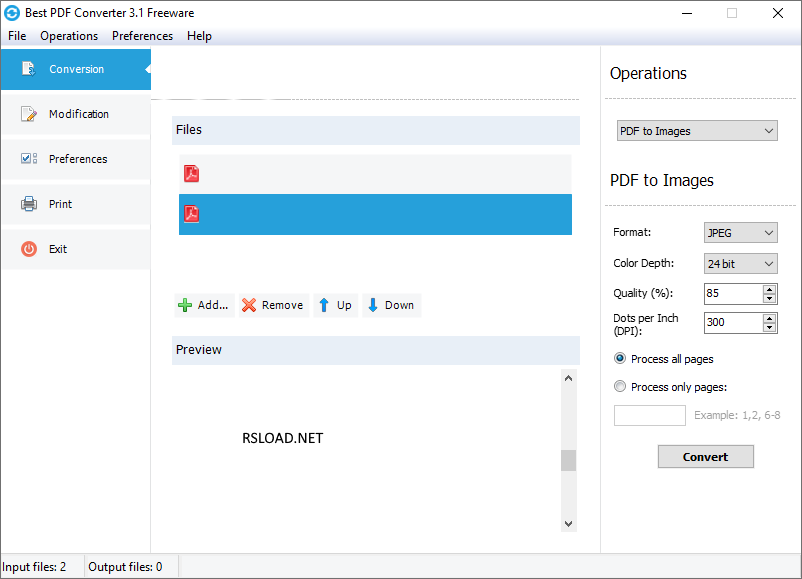Click the page range input field

click(x=649, y=415)
